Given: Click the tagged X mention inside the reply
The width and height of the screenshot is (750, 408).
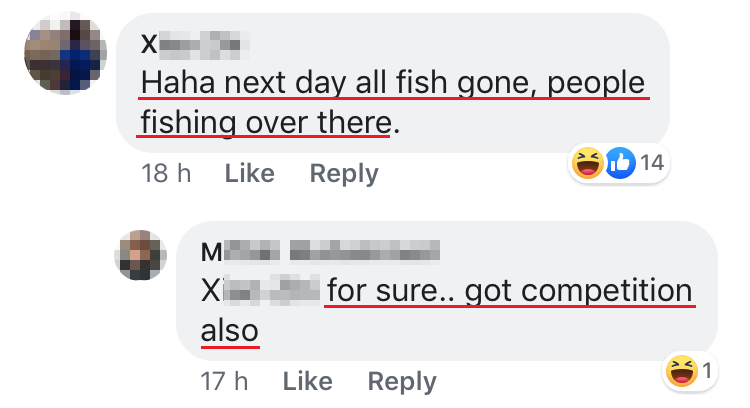Looking at the screenshot, I should pos(260,290).
